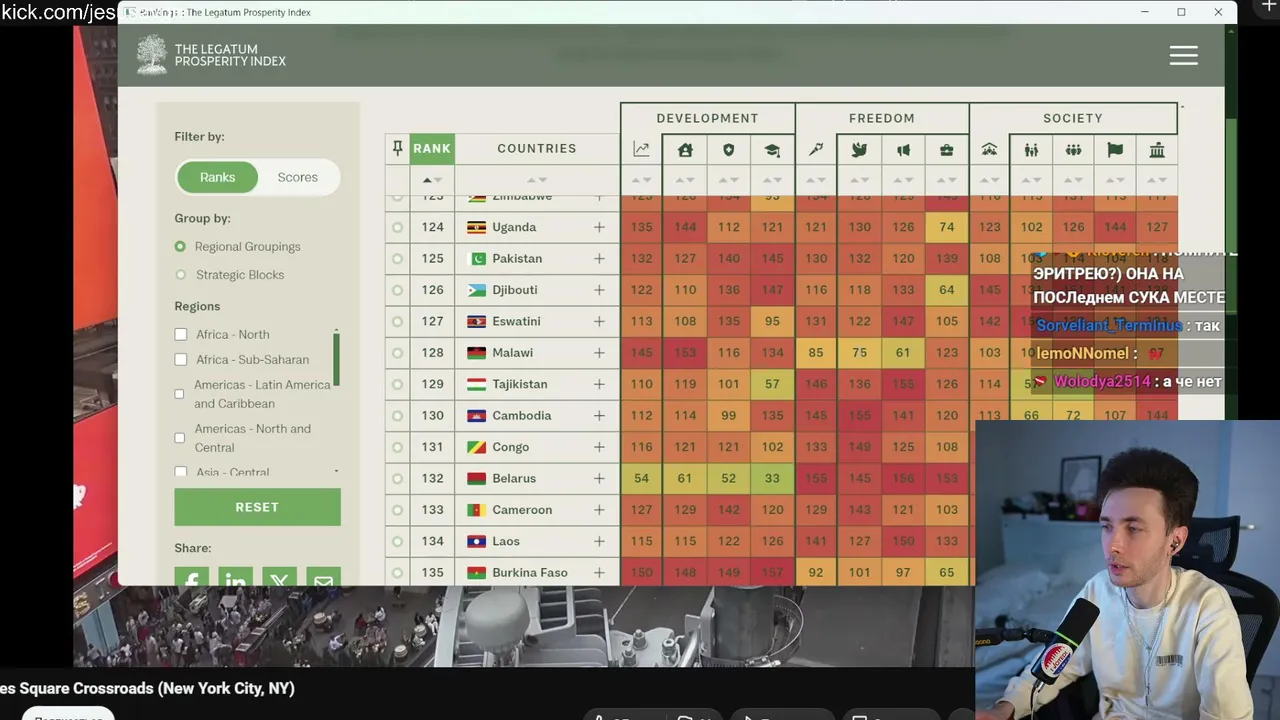
Task: Select the briefcase pillar icon under Freedom
Action: click(947, 150)
